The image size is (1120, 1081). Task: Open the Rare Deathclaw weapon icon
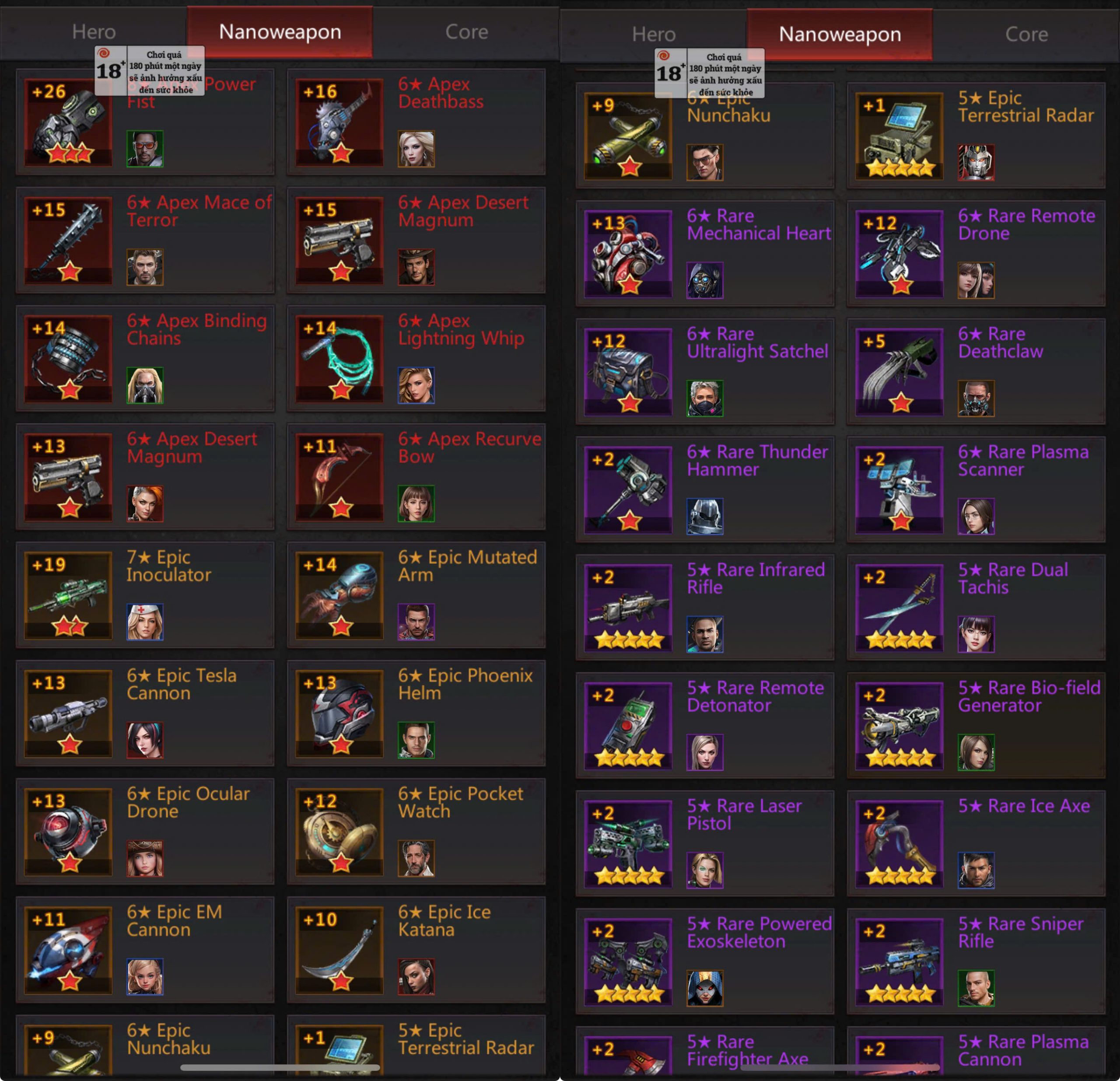click(899, 372)
